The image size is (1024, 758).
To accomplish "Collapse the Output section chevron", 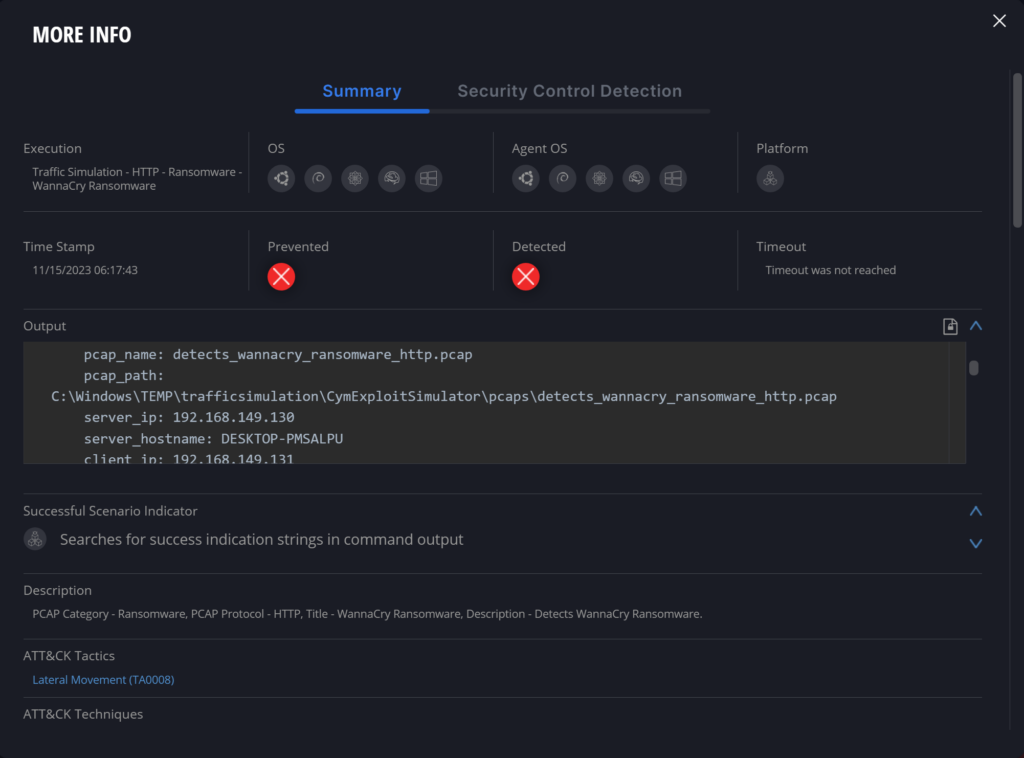I will coord(976,326).
